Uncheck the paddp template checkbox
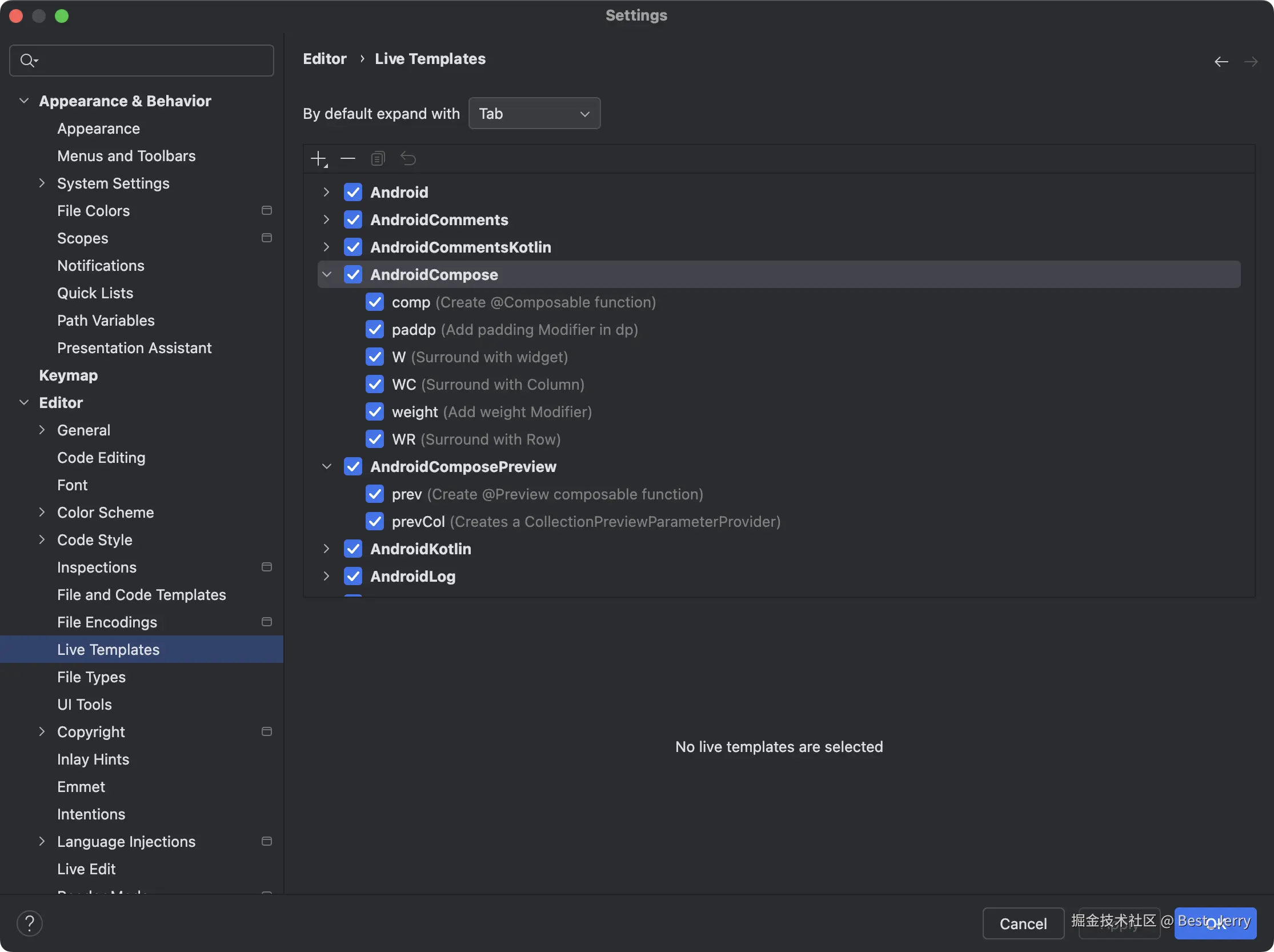The image size is (1274, 952). [375, 329]
